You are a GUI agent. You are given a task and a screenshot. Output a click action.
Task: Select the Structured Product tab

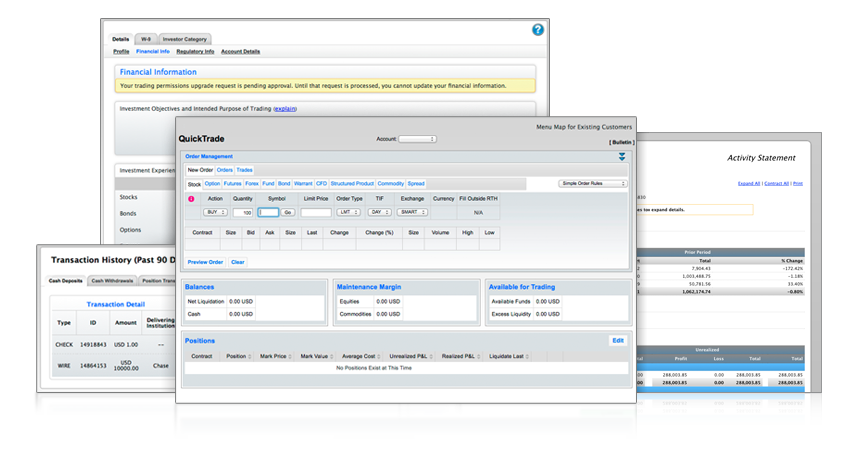point(352,184)
